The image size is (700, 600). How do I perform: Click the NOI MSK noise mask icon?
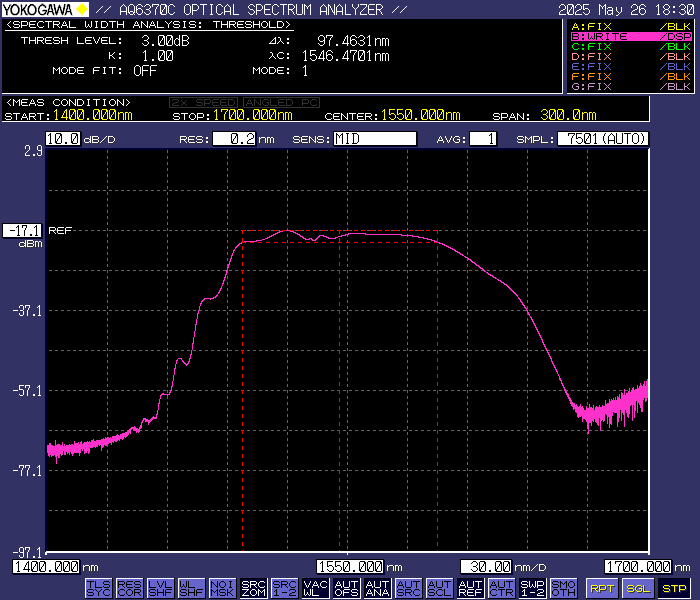(x=222, y=588)
